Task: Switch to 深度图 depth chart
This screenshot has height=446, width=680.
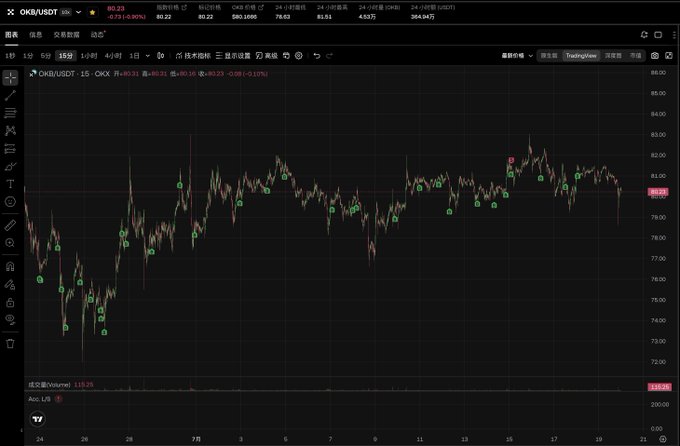Action: 613,56
